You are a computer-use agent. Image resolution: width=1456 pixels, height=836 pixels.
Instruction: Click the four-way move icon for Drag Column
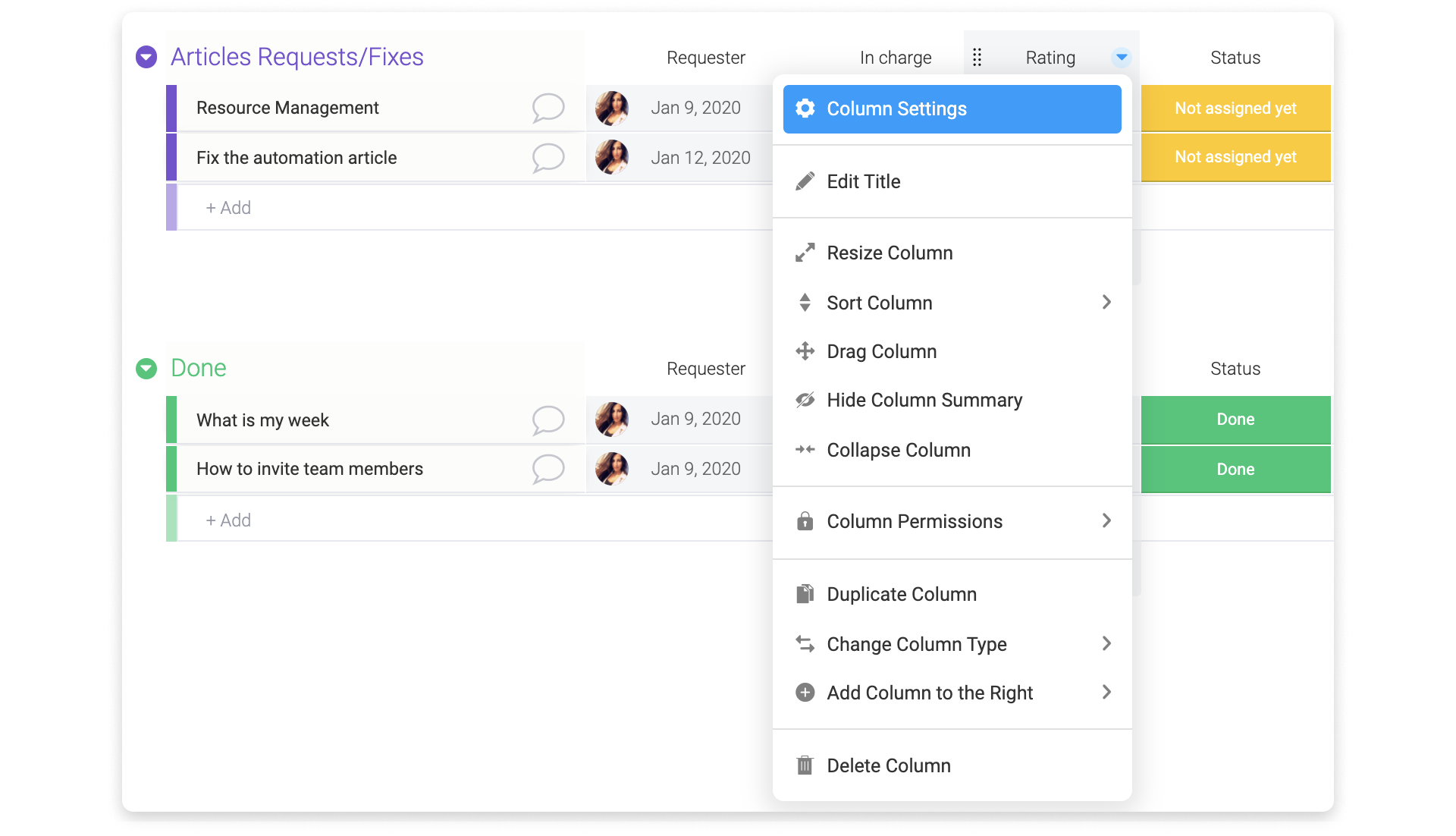(x=805, y=350)
